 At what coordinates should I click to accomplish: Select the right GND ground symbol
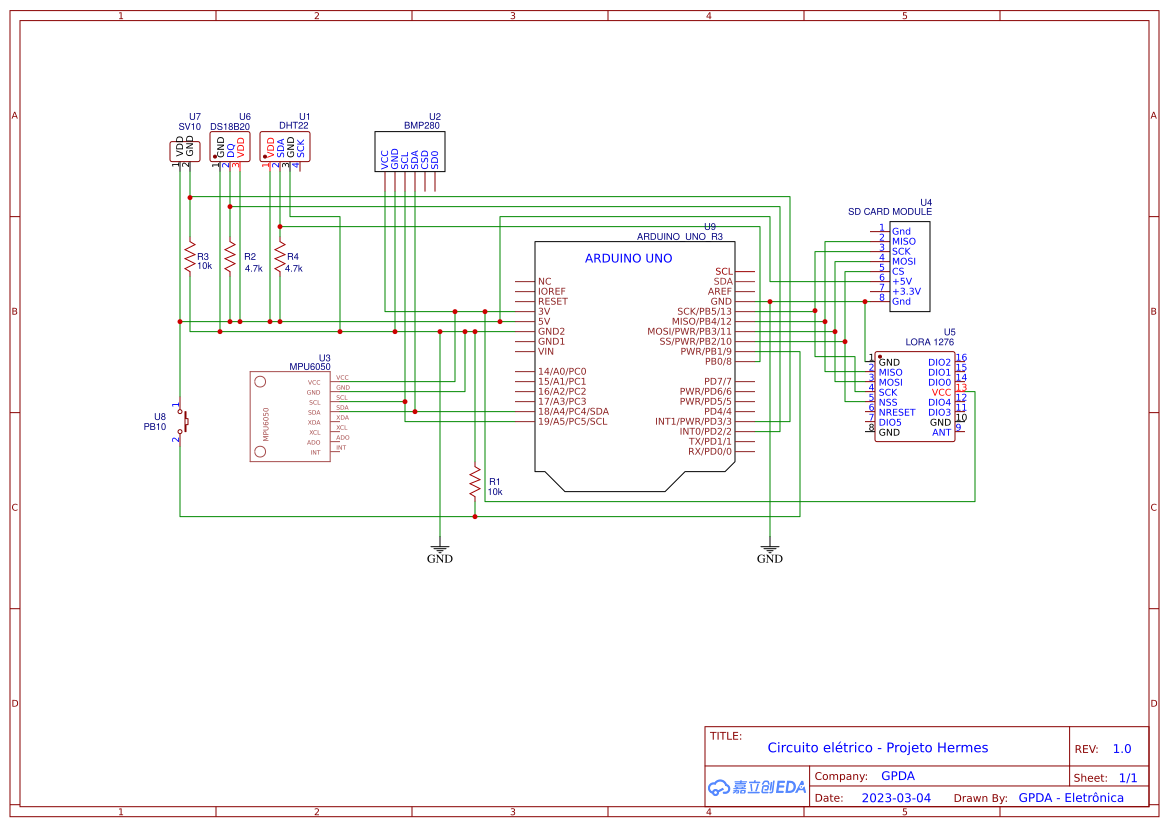click(769, 549)
